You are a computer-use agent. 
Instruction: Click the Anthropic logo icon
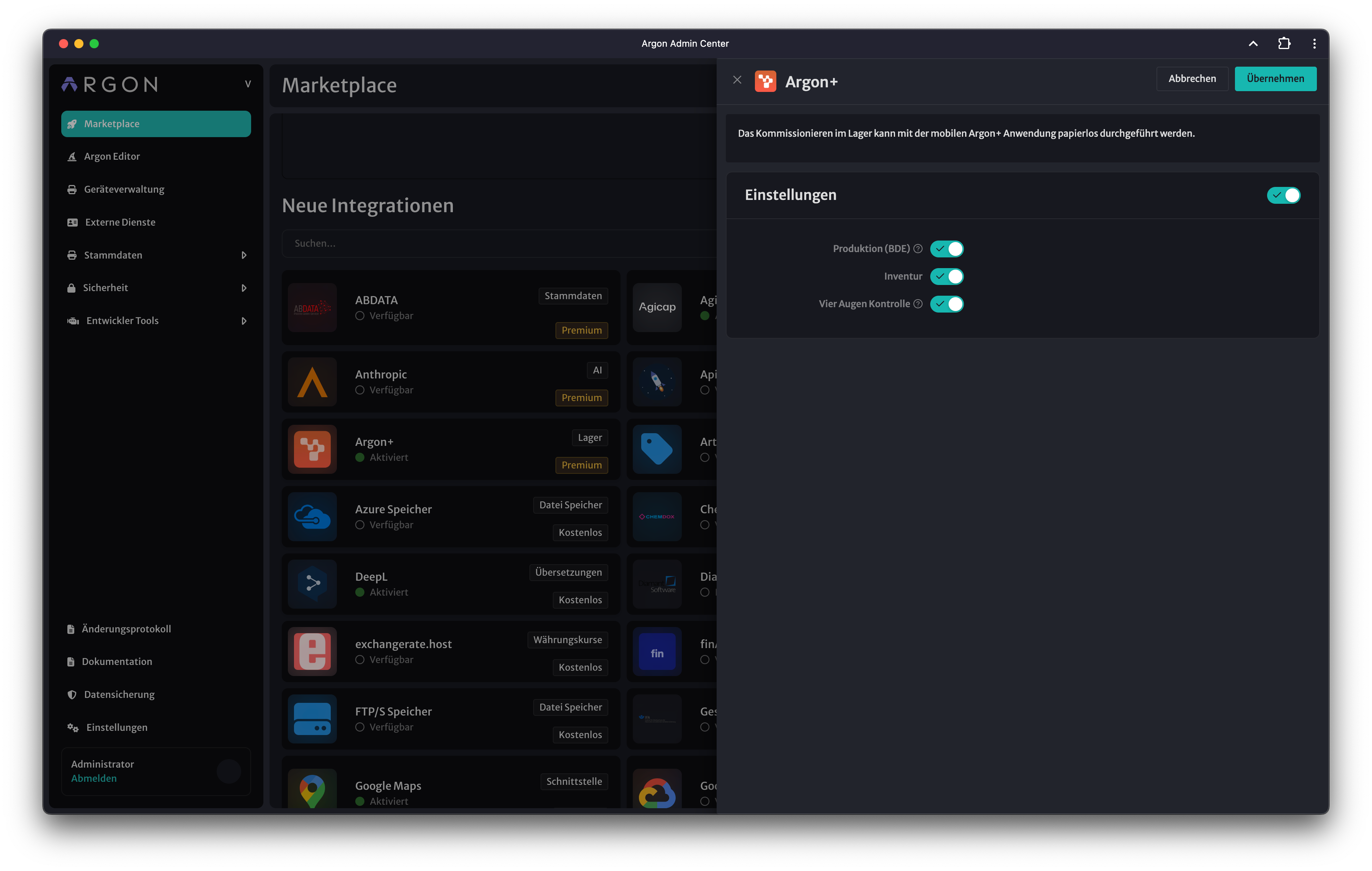tap(312, 382)
